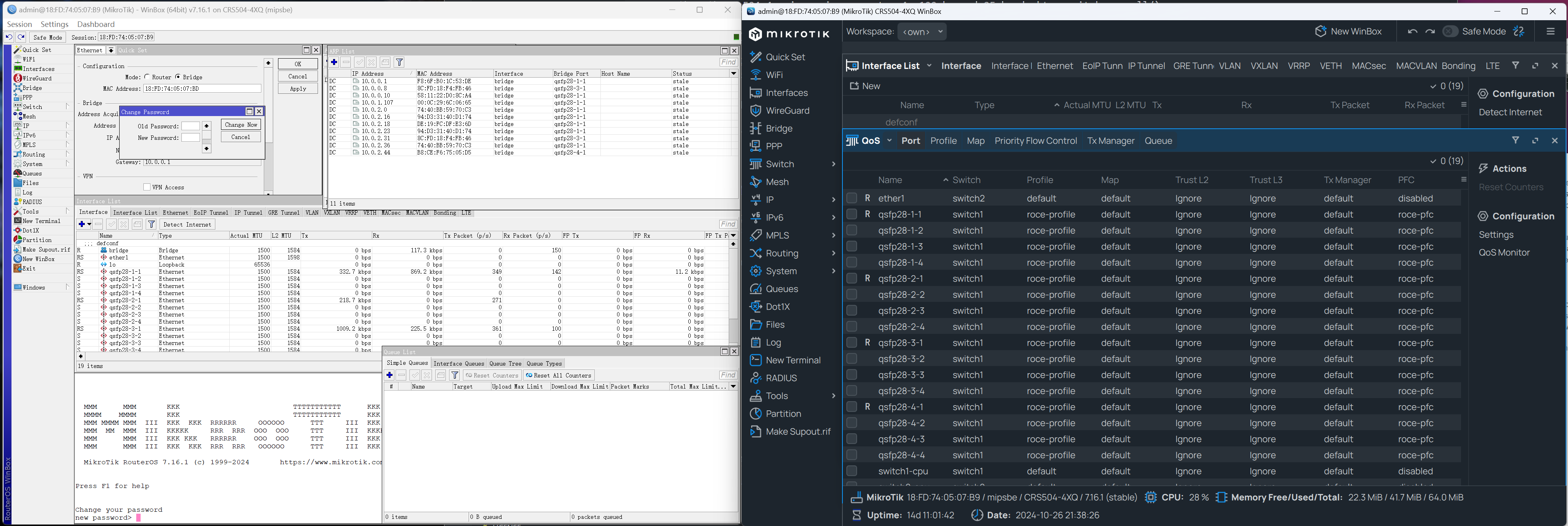The height and width of the screenshot is (526, 1568).
Task: Check the qsfp28-4-4 row checkbox
Action: pyautogui.click(x=852, y=455)
